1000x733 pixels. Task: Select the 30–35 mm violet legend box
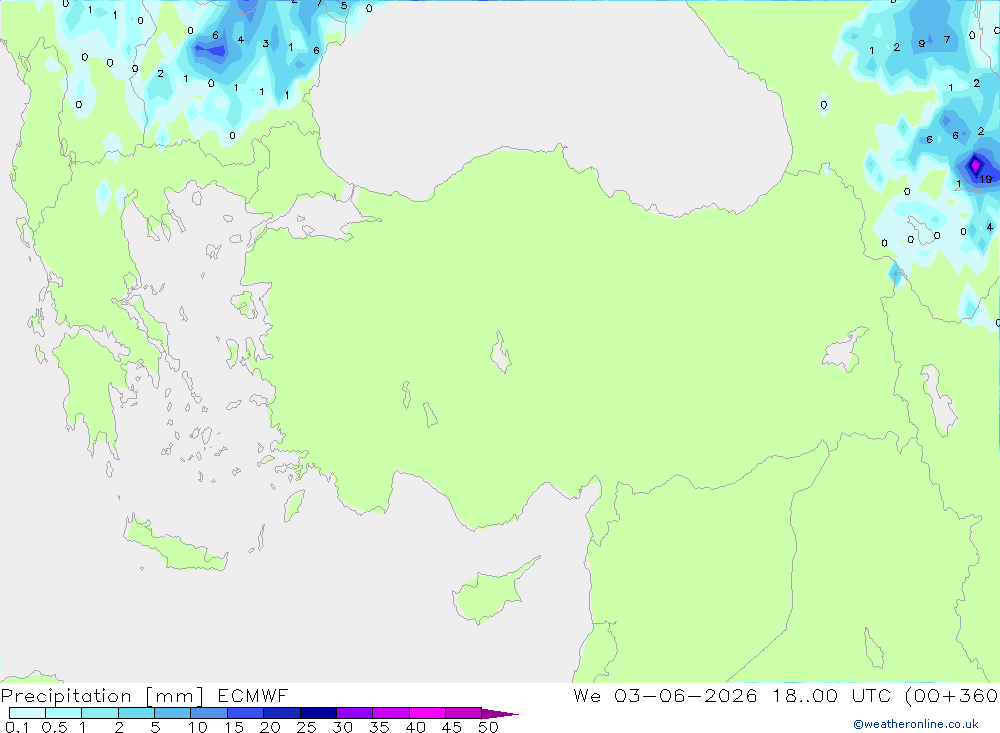tap(354, 713)
